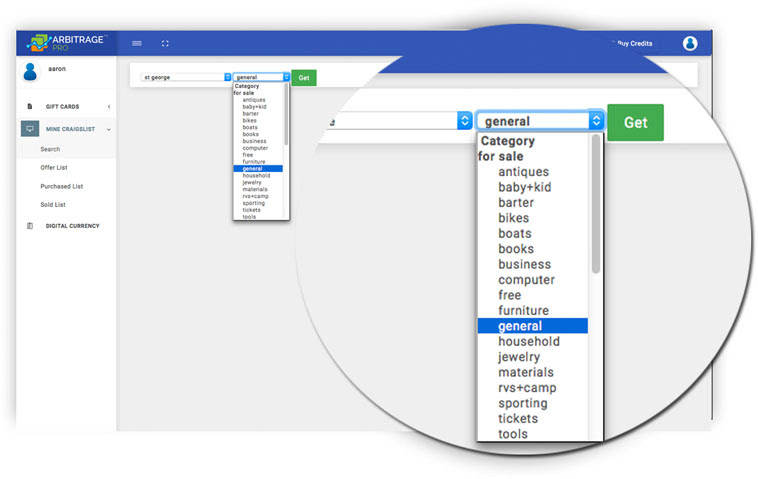Click the unmagnified category list scrollbar
This screenshot has height=479, width=758.
click(286, 114)
